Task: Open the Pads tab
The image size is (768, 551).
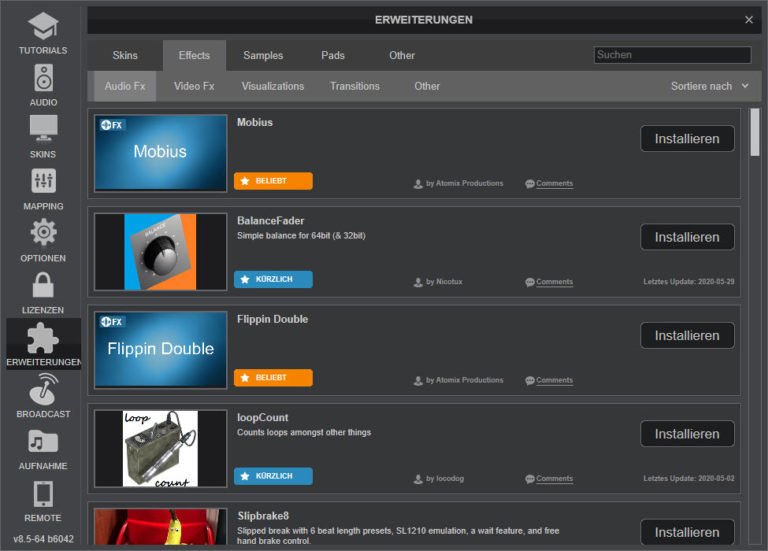Action: pyautogui.click(x=333, y=55)
